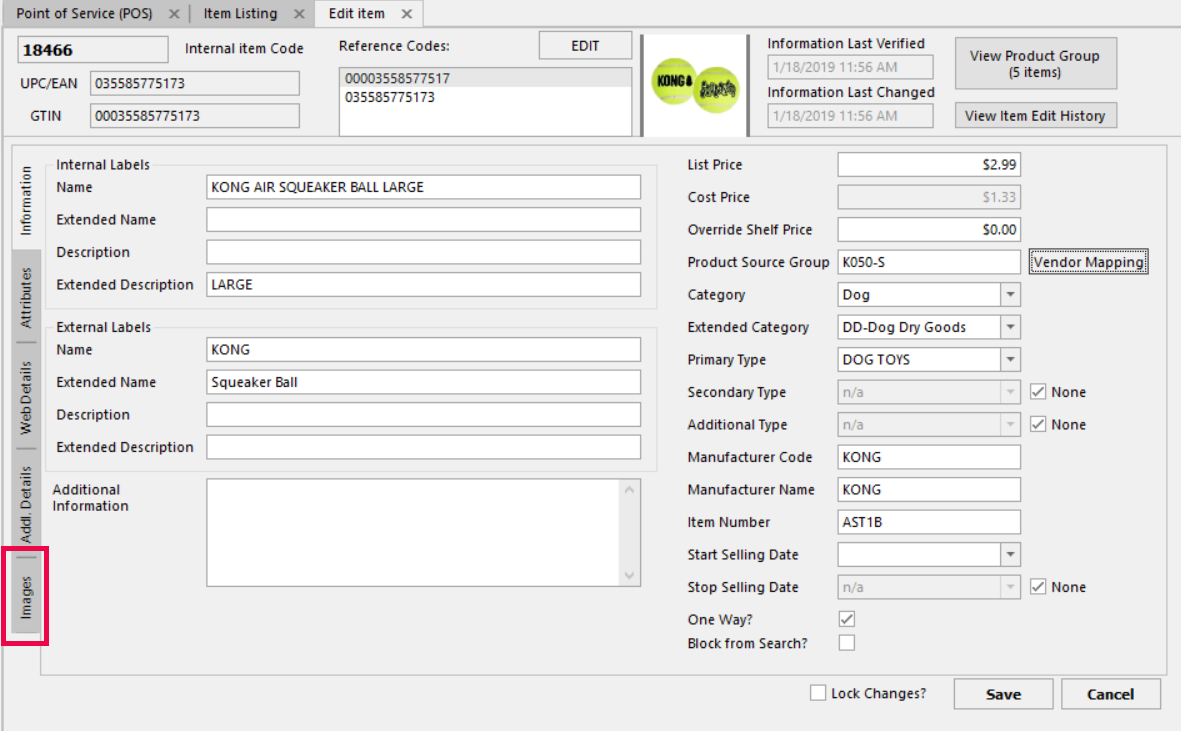Open View Item Edit History

click(x=1035, y=116)
